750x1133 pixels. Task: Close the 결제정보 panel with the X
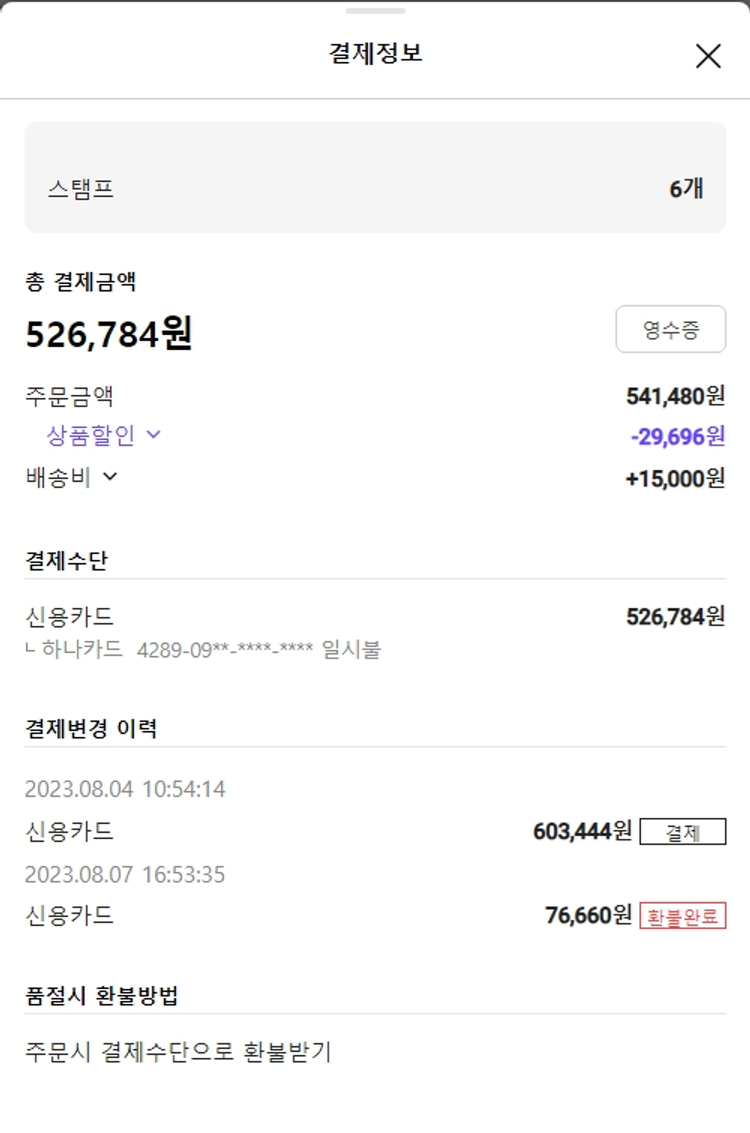(708, 56)
